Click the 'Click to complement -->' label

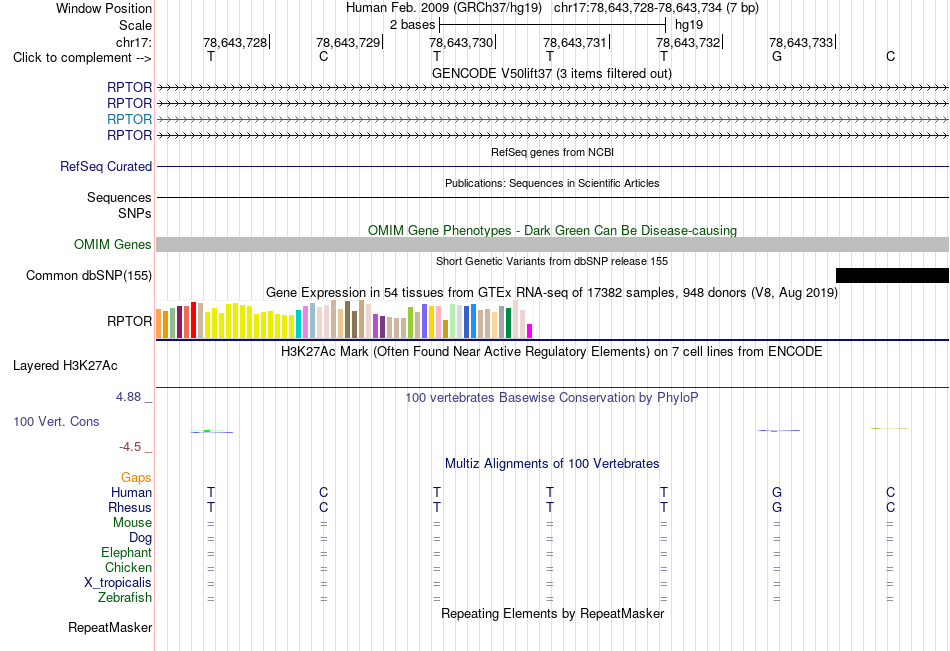82,58
